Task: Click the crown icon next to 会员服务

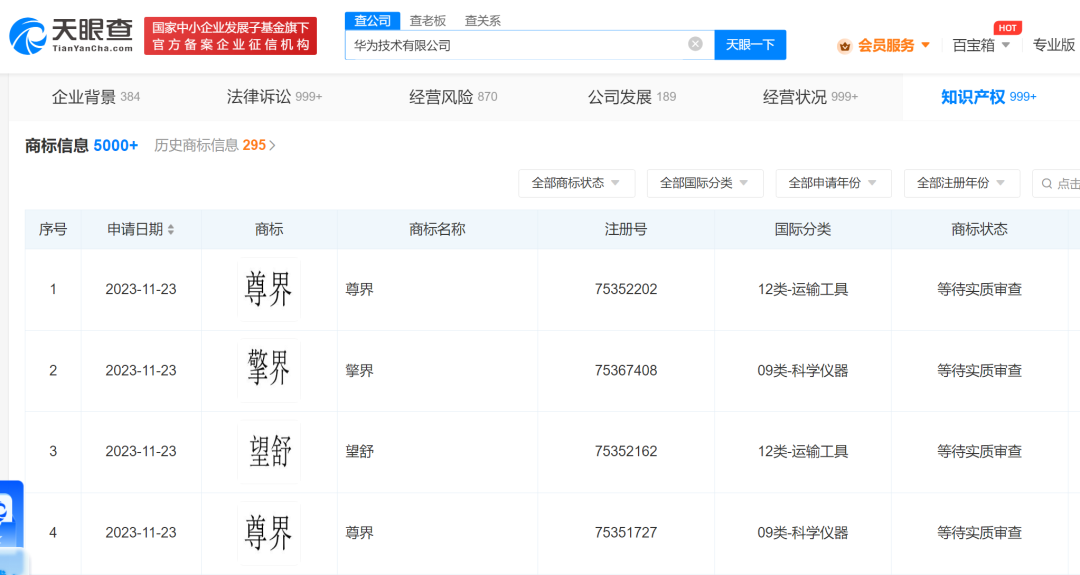Action: (844, 46)
